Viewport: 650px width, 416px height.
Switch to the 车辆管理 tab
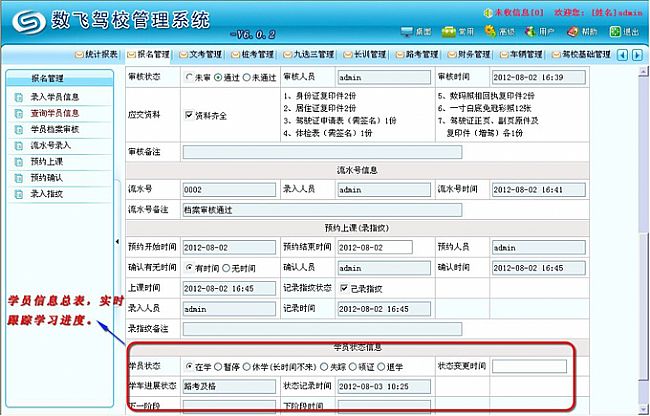pos(521,54)
